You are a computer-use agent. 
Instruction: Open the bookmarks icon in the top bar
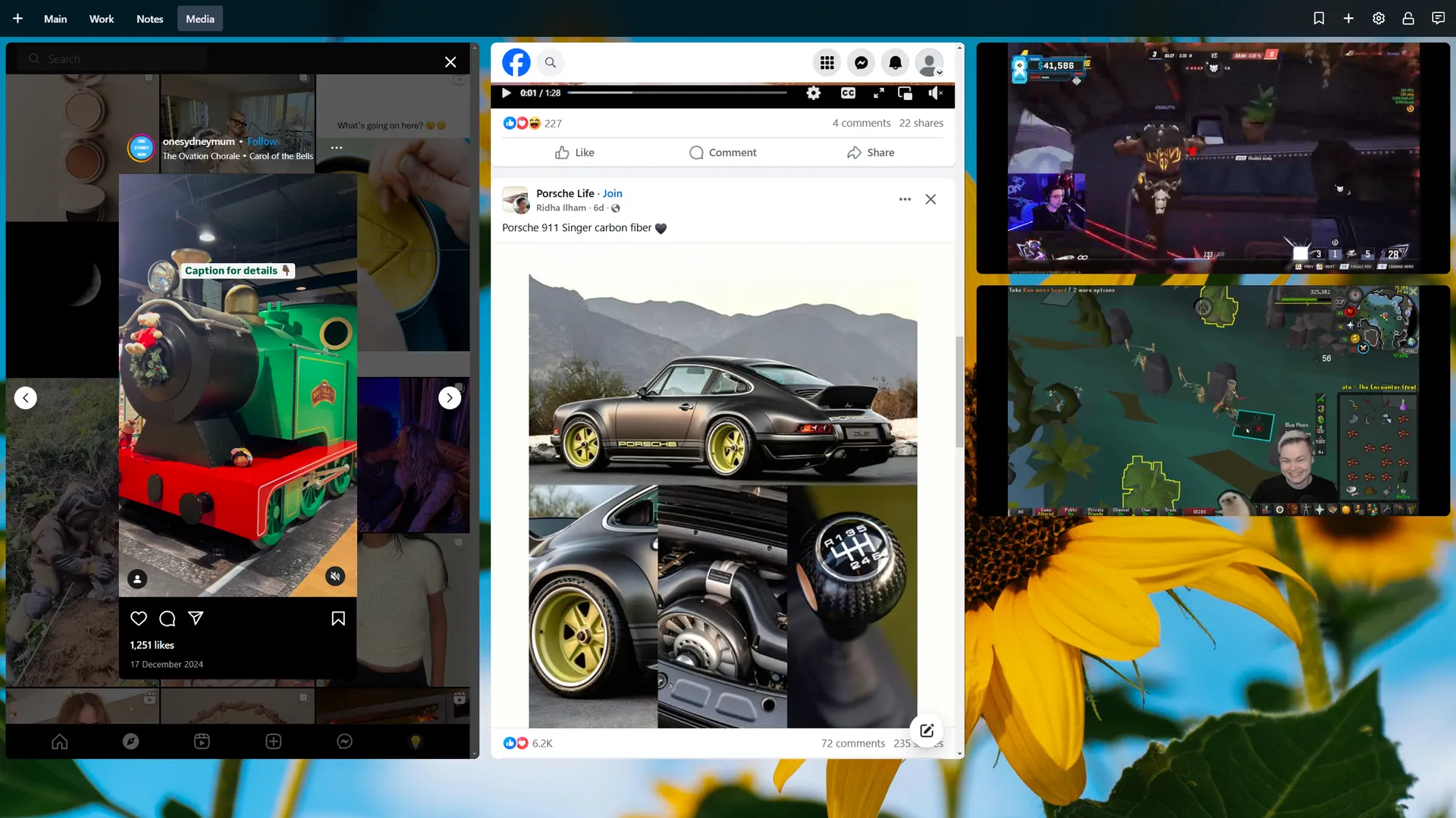pos(1319,18)
